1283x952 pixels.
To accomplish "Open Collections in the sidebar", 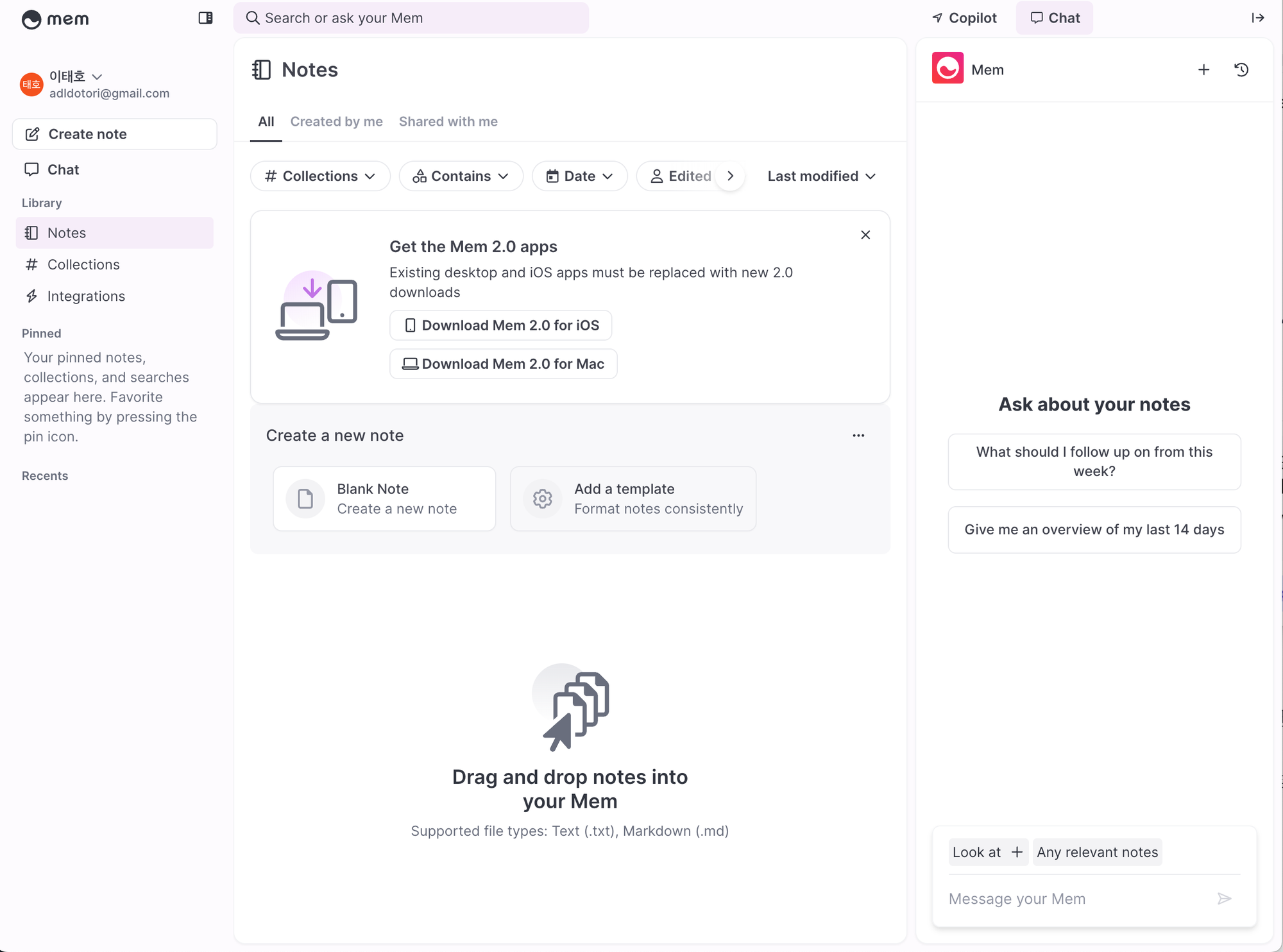I will tap(115, 264).
